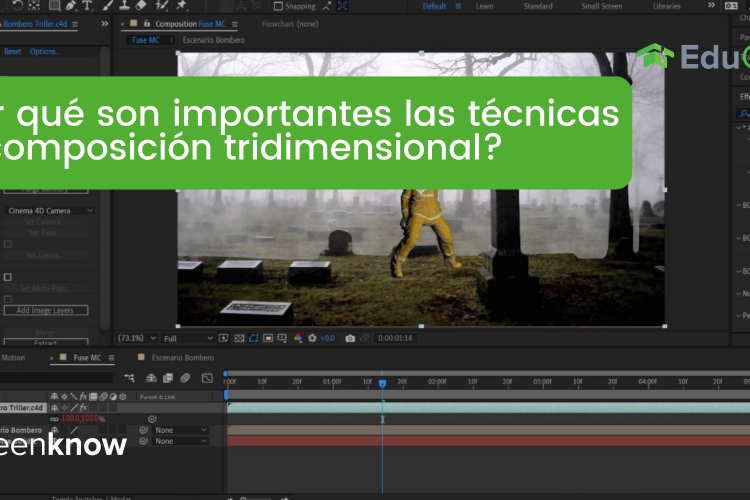Toggle the composition viewer lock icon
This screenshot has width=750, height=500.
click(147, 23)
